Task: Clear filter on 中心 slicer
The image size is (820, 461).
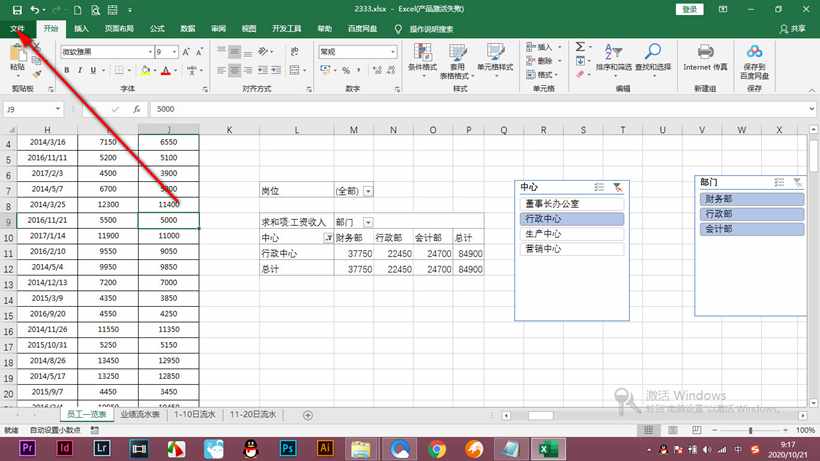Action: tap(618, 187)
